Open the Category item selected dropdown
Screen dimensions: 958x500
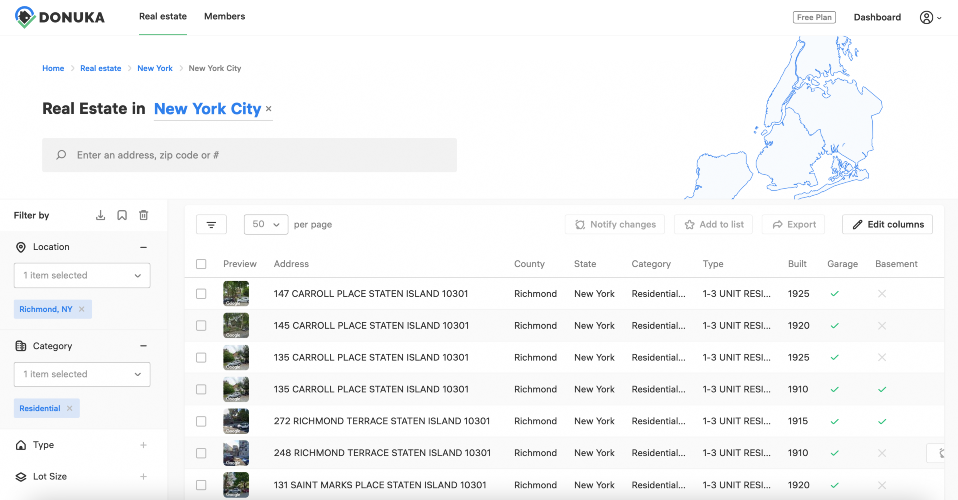click(x=82, y=374)
